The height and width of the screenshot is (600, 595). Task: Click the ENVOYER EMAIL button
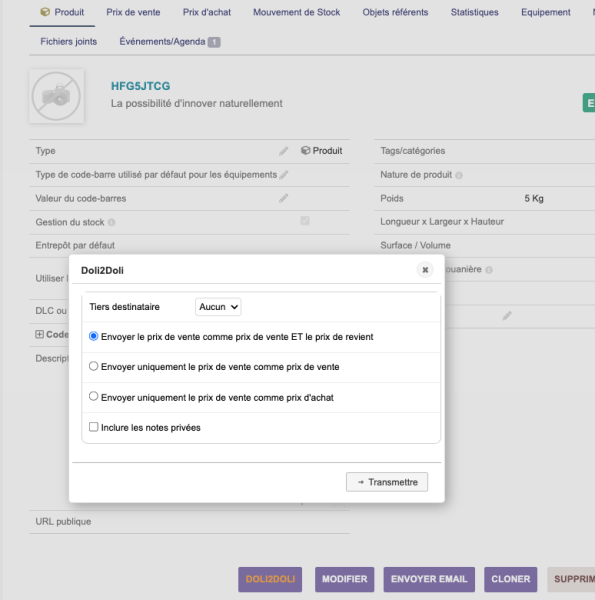click(429, 579)
